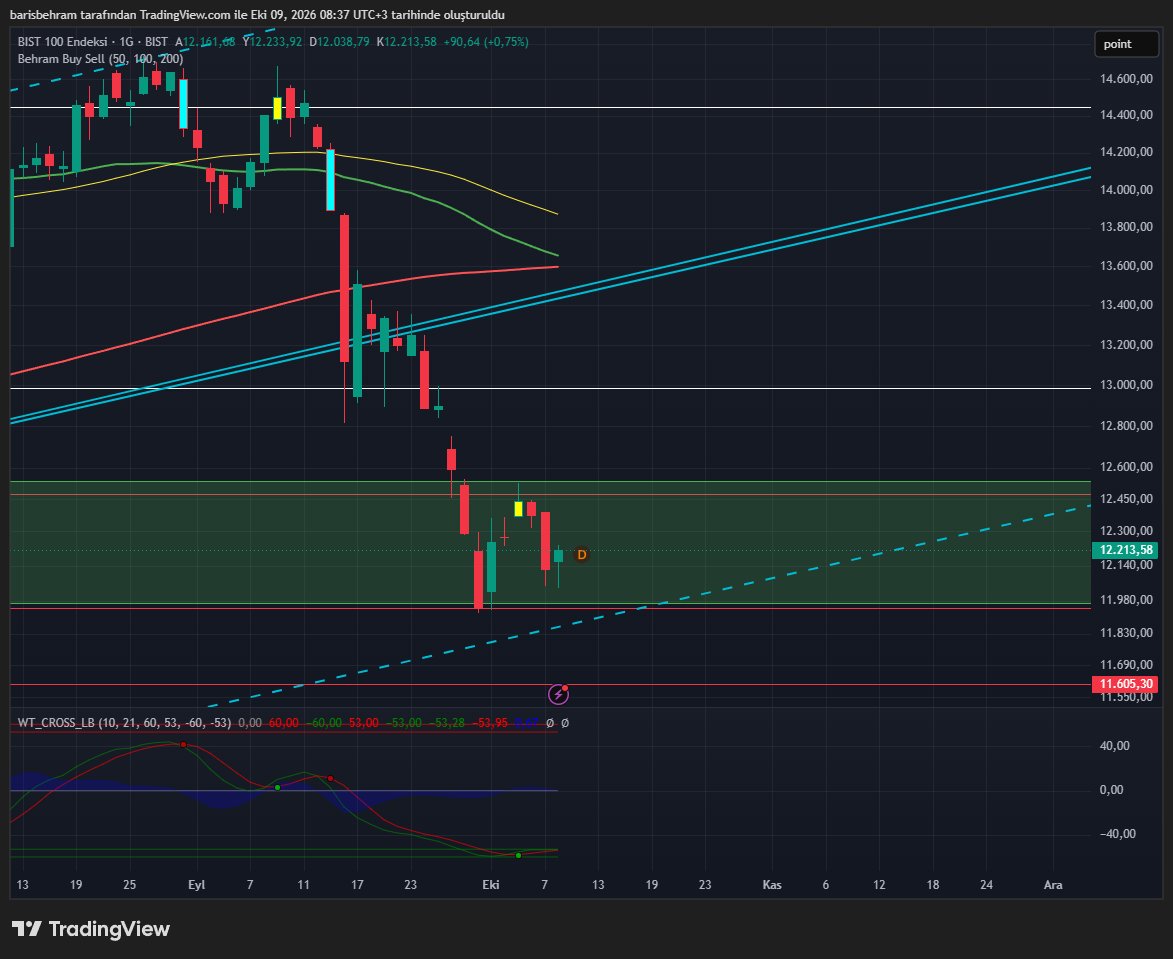The width and height of the screenshot is (1173, 959).
Task: Click the "Eki" month label on time axis
Action: coord(491,885)
